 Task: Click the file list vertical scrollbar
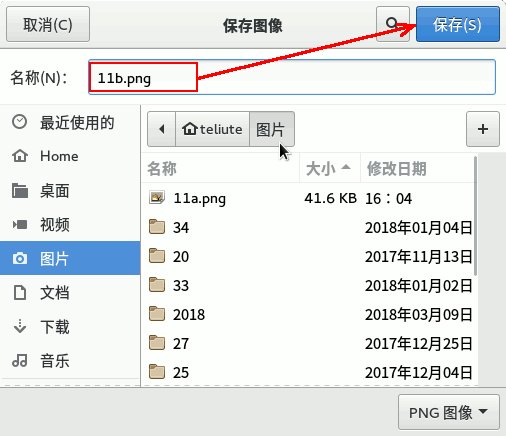475,216
